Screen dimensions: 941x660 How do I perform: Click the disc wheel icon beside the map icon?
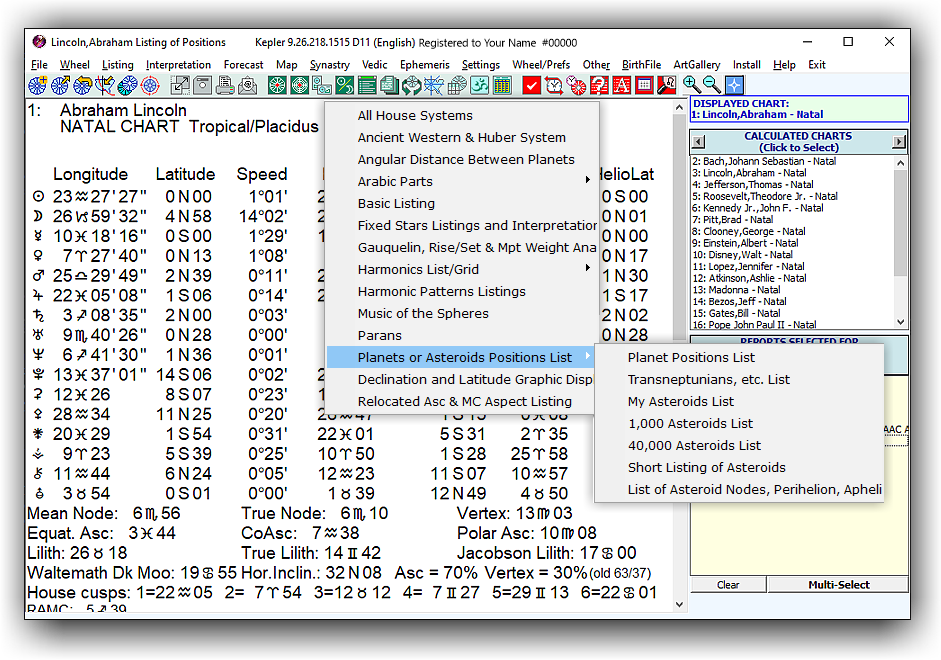(127, 86)
